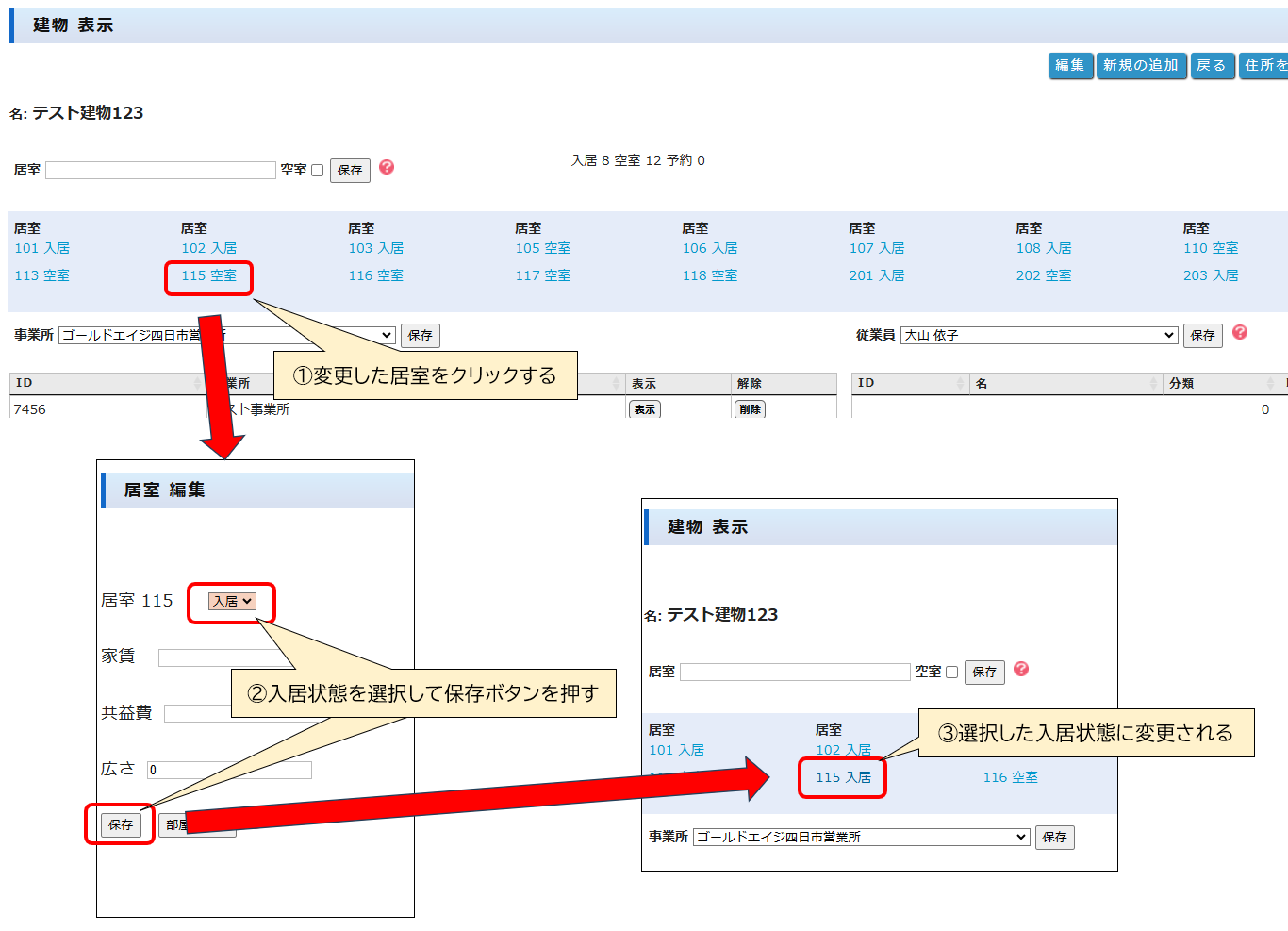Image resolution: width=1288 pixels, height=931 pixels.
Task: Click the 削除 button in row 7456
Action: click(x=750, y=409)
